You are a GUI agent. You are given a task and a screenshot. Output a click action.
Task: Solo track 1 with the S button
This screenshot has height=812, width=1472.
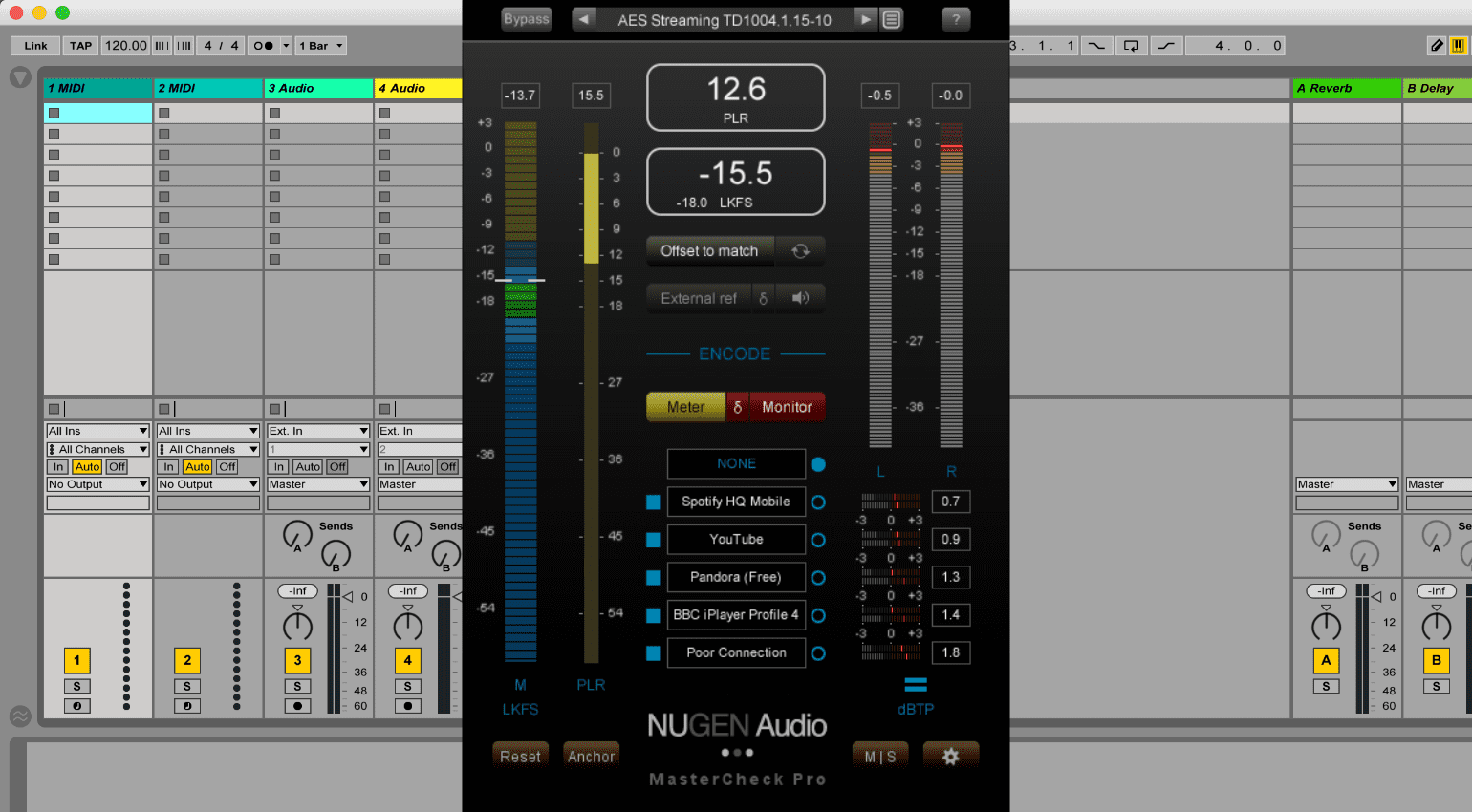(77, 686)
